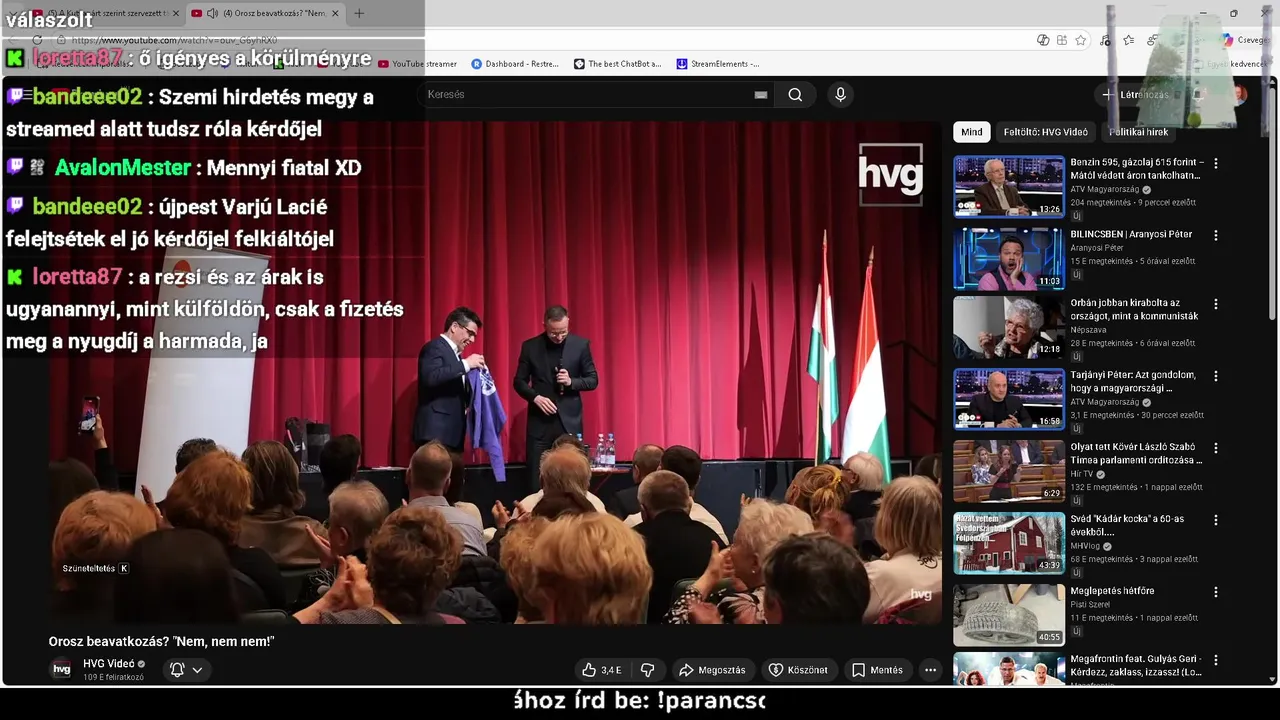Open options menu for Orbán jobban kirabolta

coord(1216,304)
